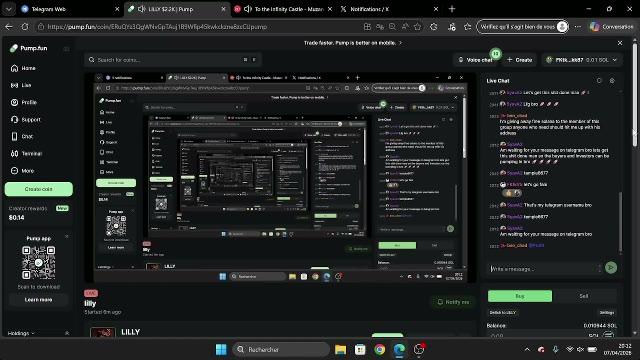This screenshot has height=360, width=640.
Task: Open the Live section in the sidebar
Action: 21,85
